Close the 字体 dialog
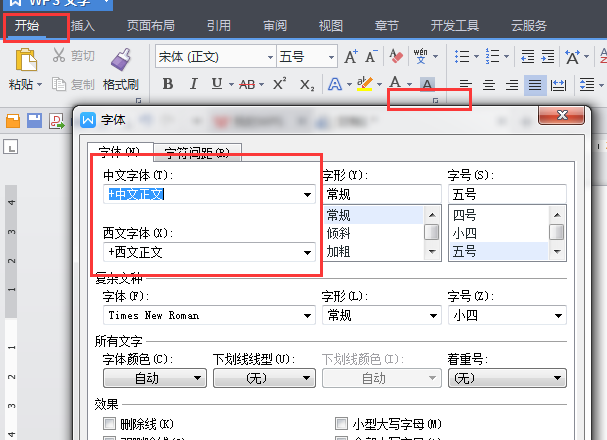This screenshot has height=440, width=607. [x=562, y=115]
